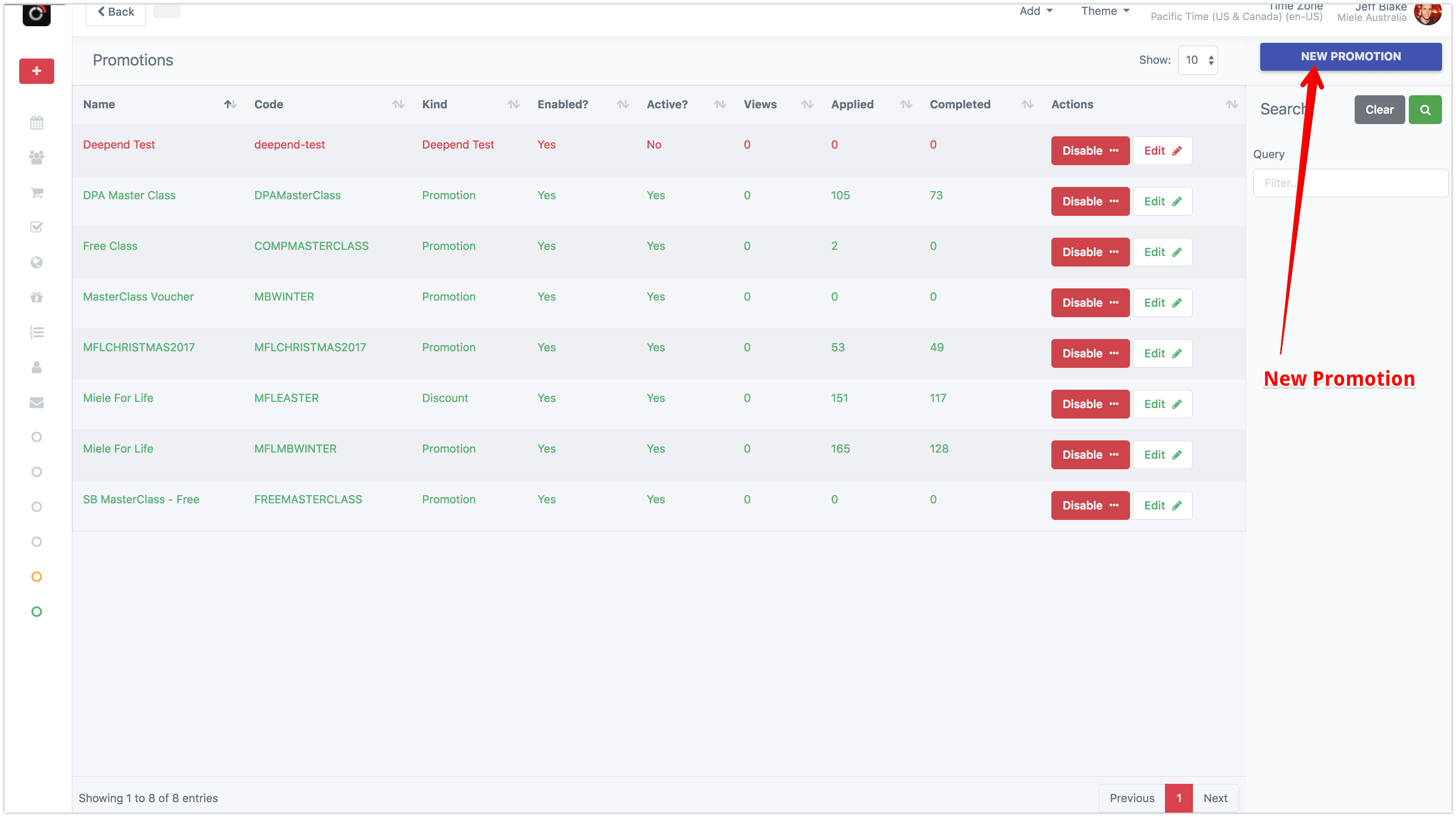The image size is (1456, 817).
Task: Click the deepend-test code cell
Action: [289, 145]
